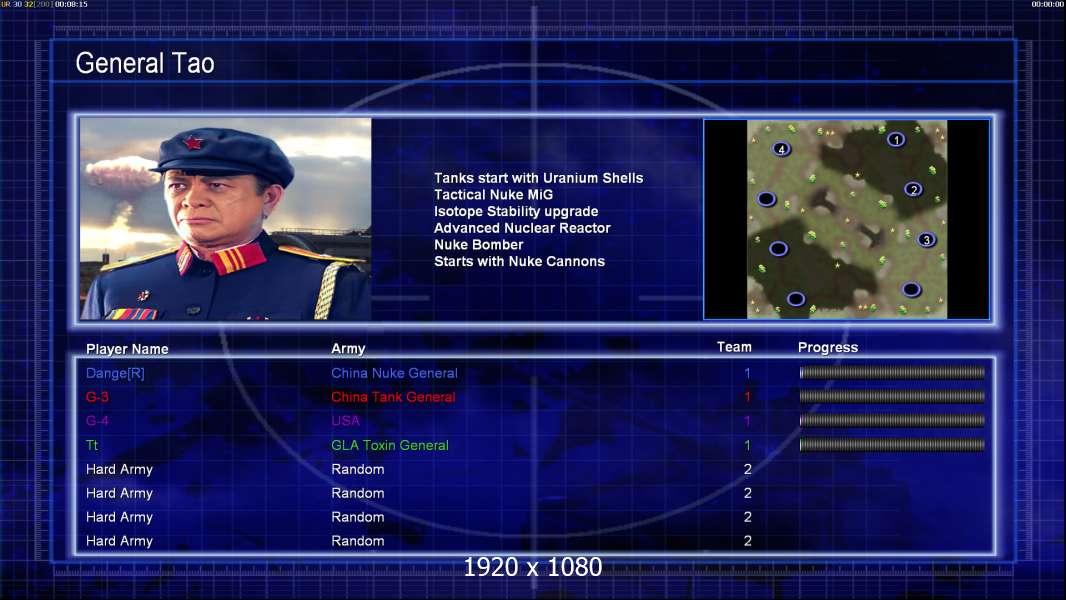Click the Nuke Bomber line
The height and width of the screenshot is (600, 1066).
tap(479, 245)
